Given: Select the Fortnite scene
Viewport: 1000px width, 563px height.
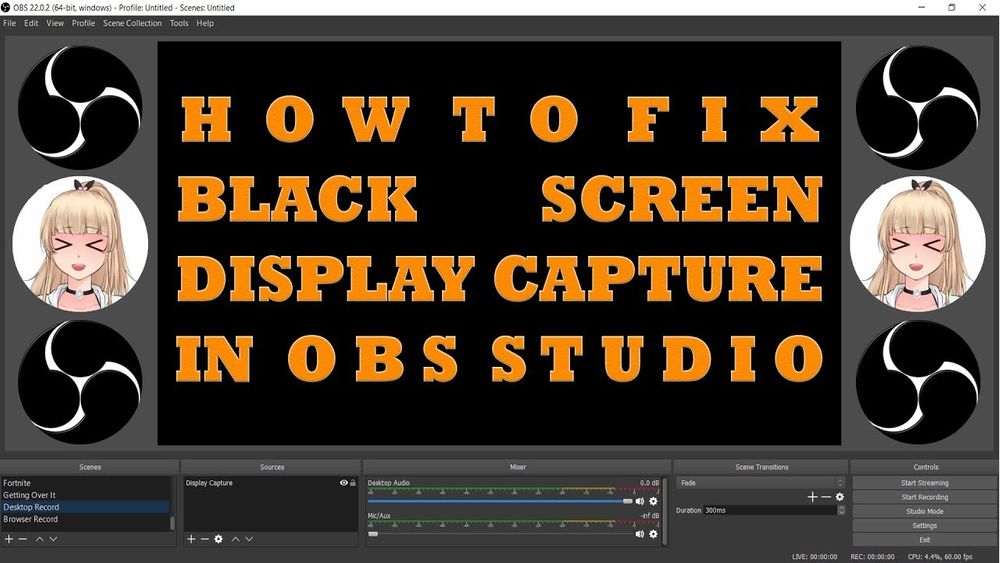Looking at the screenshot, I should pyautogui.click(x=17, y=483).
